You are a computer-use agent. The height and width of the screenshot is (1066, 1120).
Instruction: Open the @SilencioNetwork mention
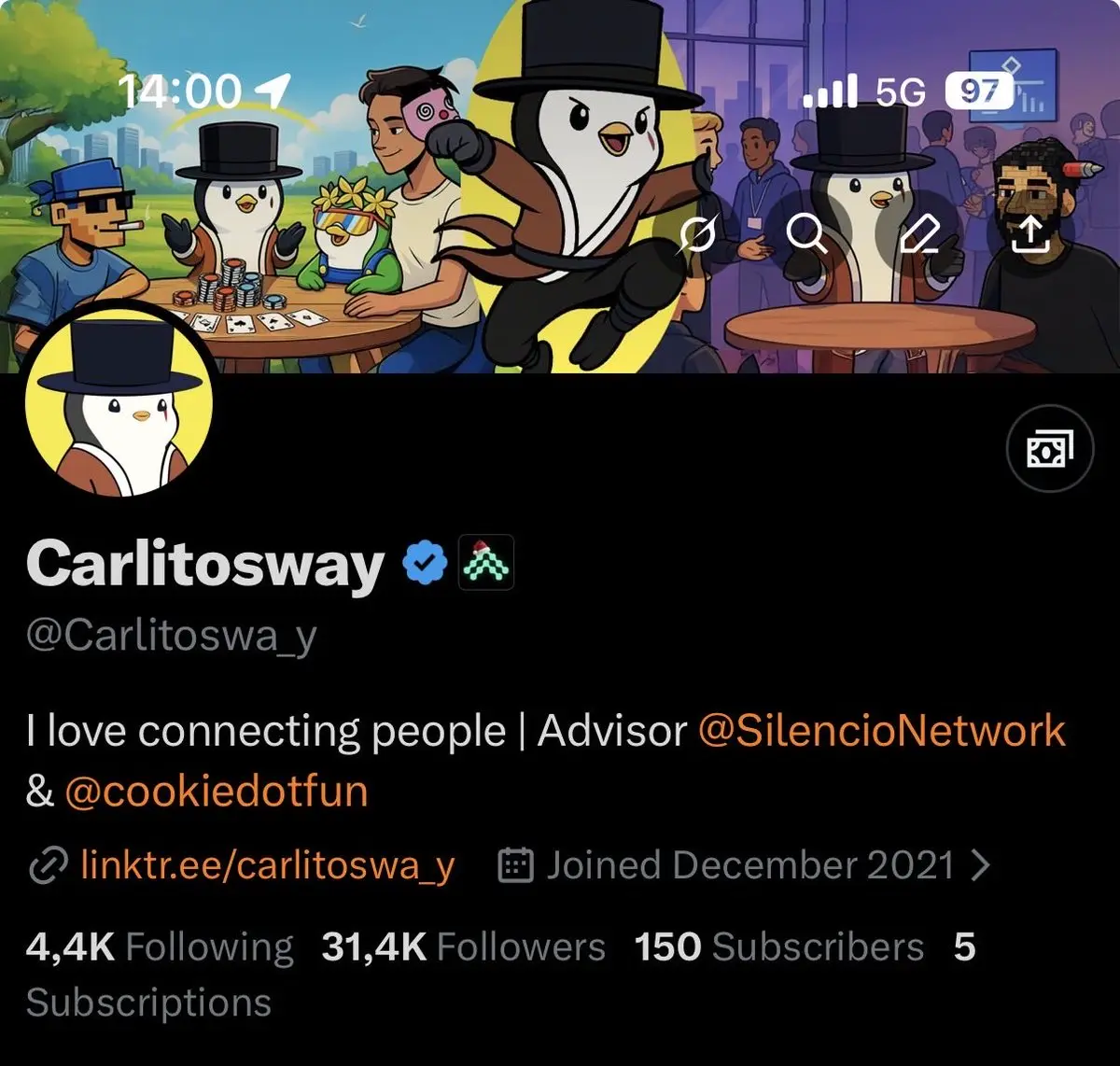[x=882, y=731]
